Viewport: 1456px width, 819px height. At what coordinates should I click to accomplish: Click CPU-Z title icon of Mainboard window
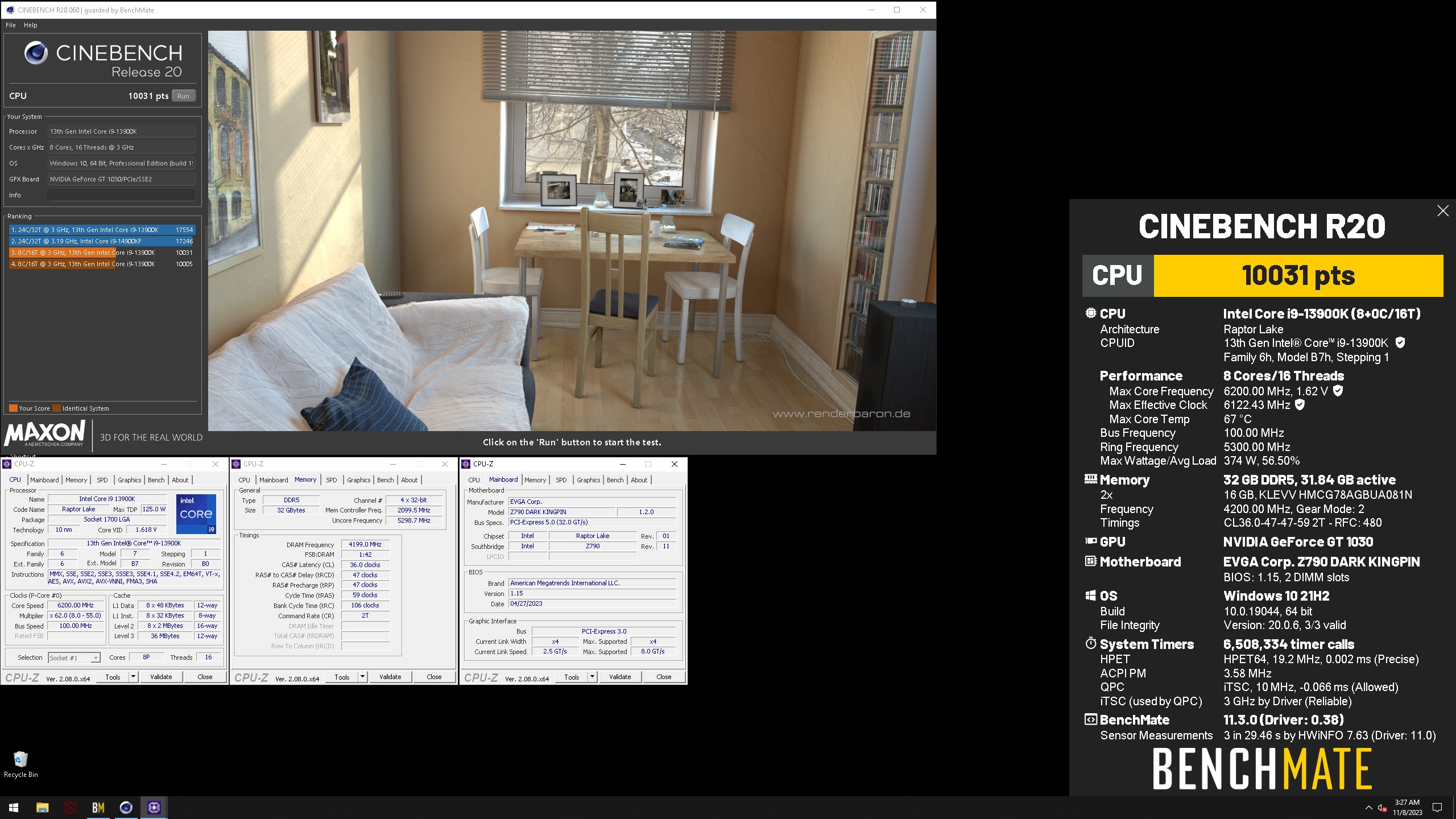pyautogui.click(x=466, y=464)
